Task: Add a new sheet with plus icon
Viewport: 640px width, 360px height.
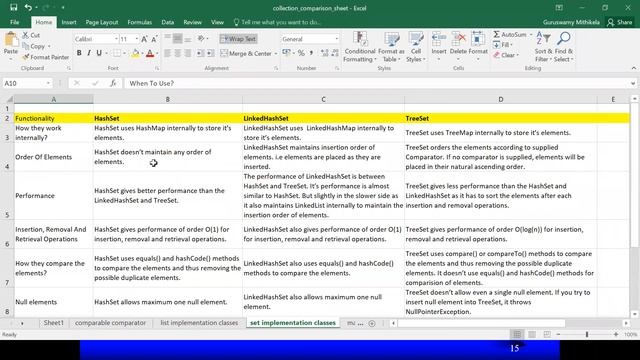Action: coord(371,323)
